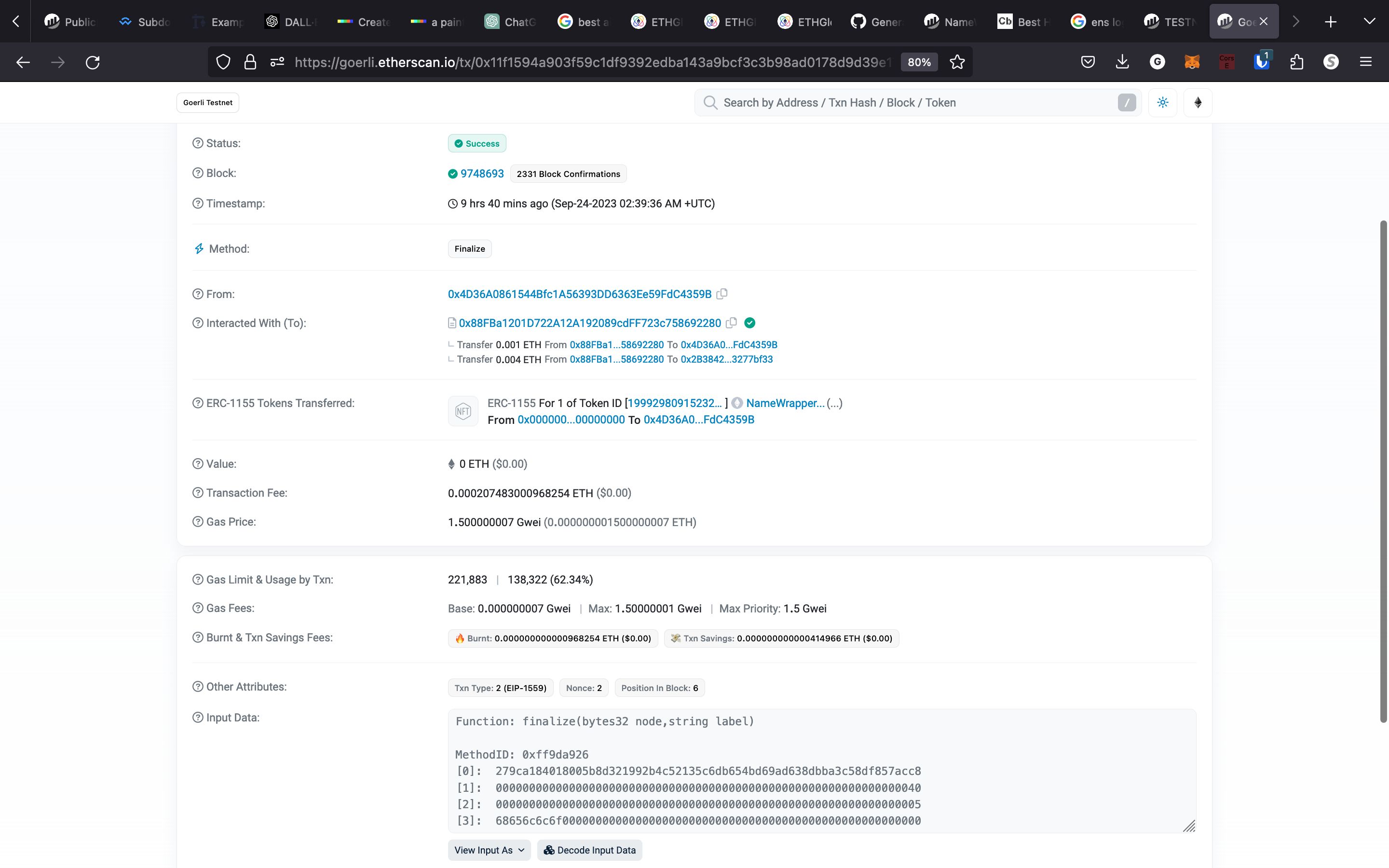Open the Pocket save icon
The height and width of the screenshot is (868, 1389).
pos(1088,62)
